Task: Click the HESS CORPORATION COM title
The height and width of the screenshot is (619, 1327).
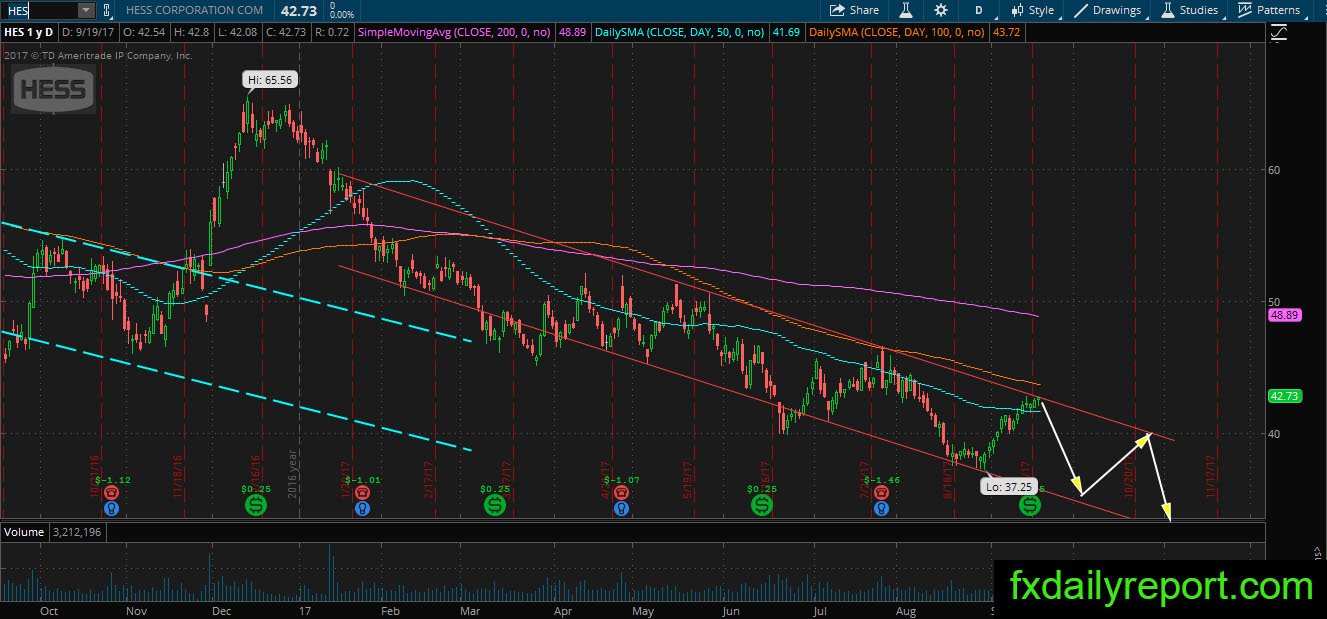Action: [x=195, y=10]
